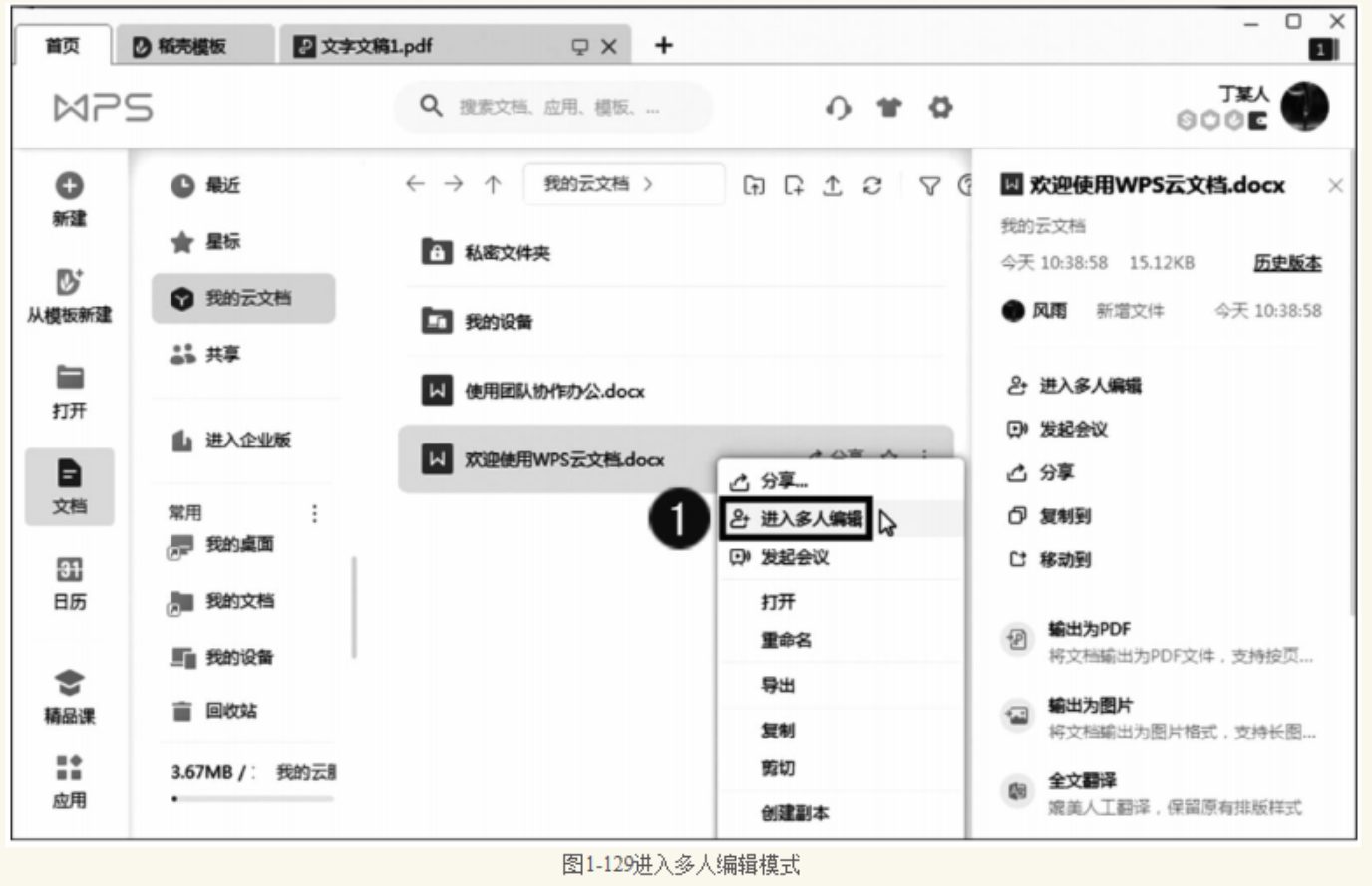1372x886 pixels.
Task: Expand the 我的云文档 breadcrumb chevron
Action: pos(648,184)
